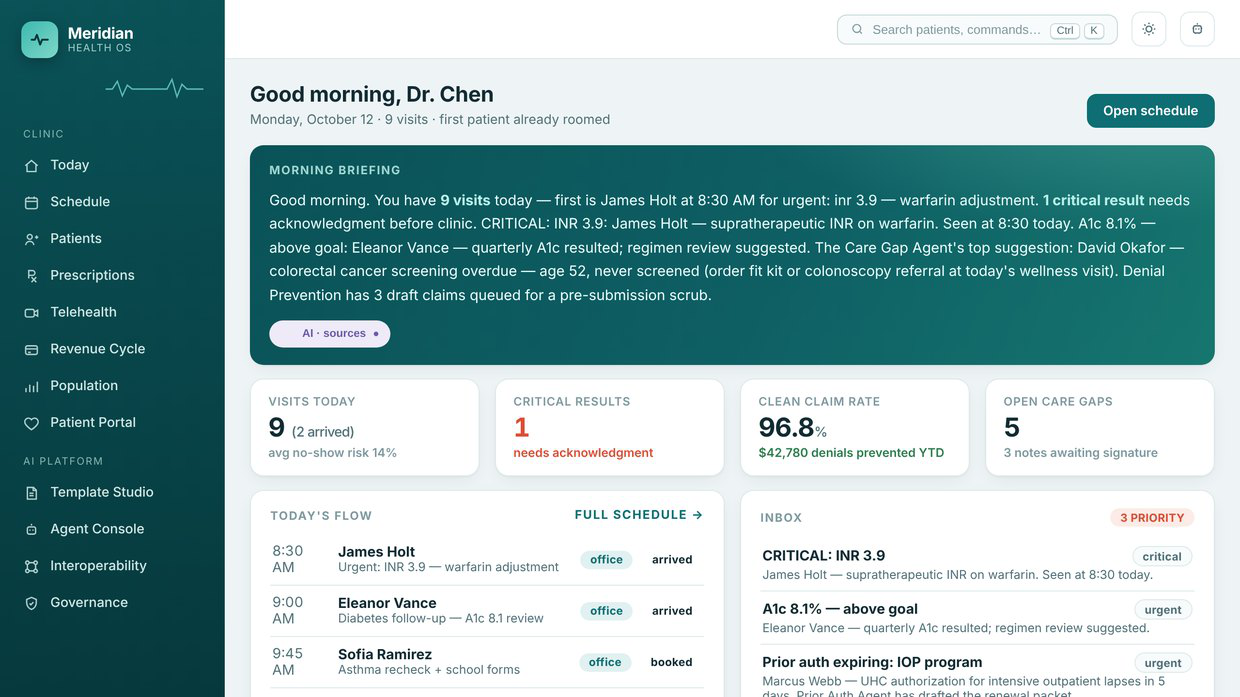Click the office tag on James Holt row

click(x=606, y=560)
